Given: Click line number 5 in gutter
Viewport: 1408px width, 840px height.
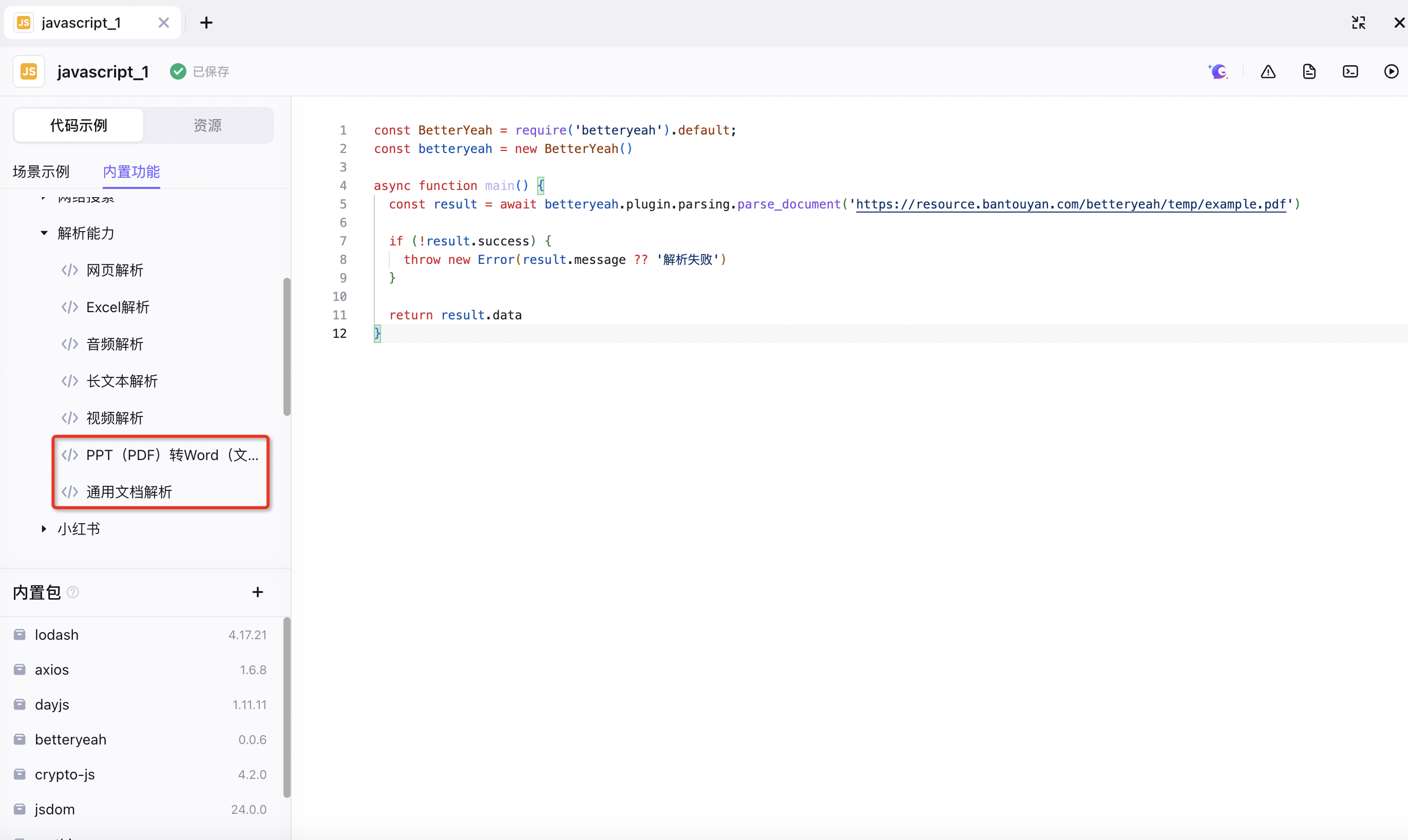Looking at the screenshot, I should point(343,204).
